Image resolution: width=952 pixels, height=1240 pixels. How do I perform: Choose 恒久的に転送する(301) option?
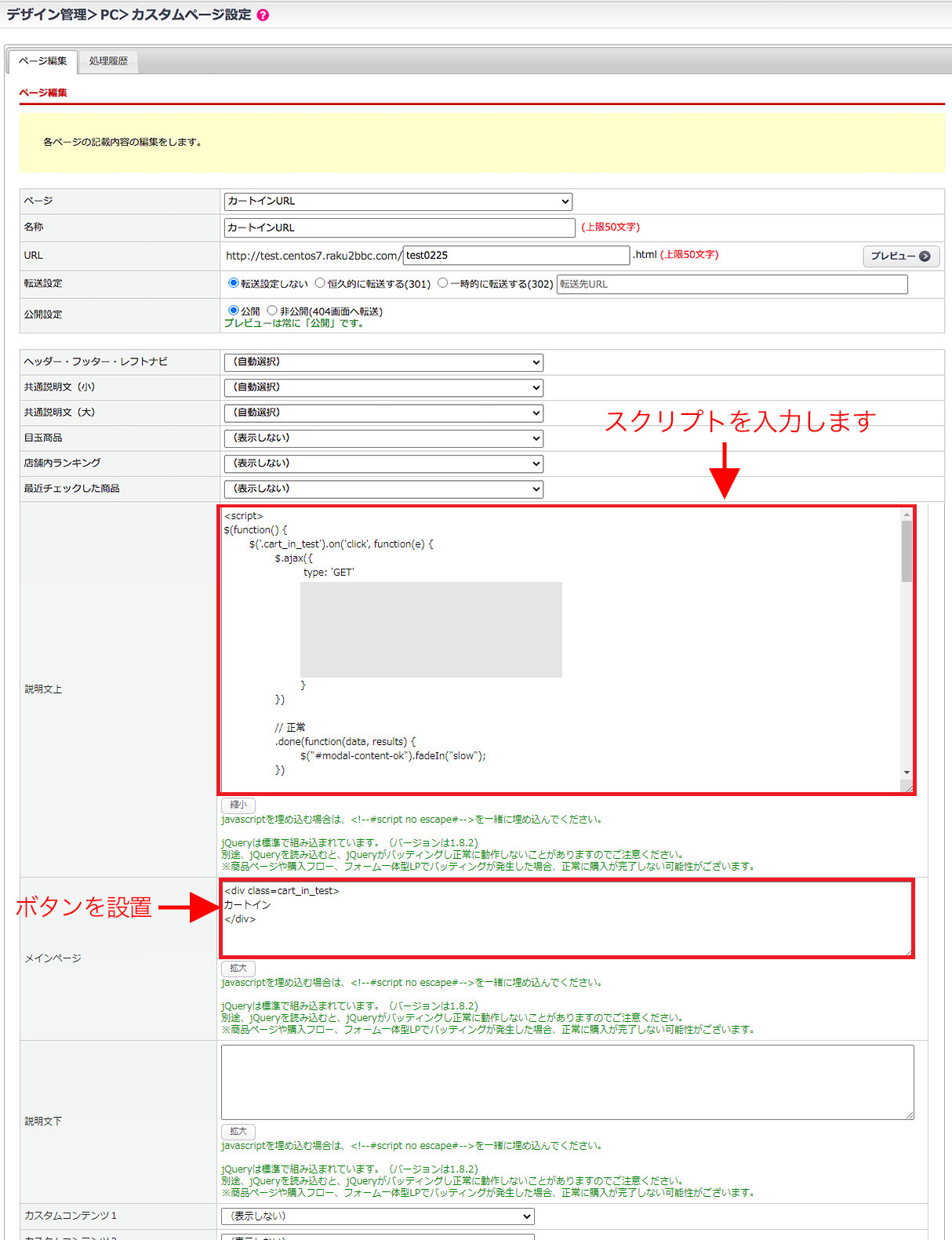point(320,283)
